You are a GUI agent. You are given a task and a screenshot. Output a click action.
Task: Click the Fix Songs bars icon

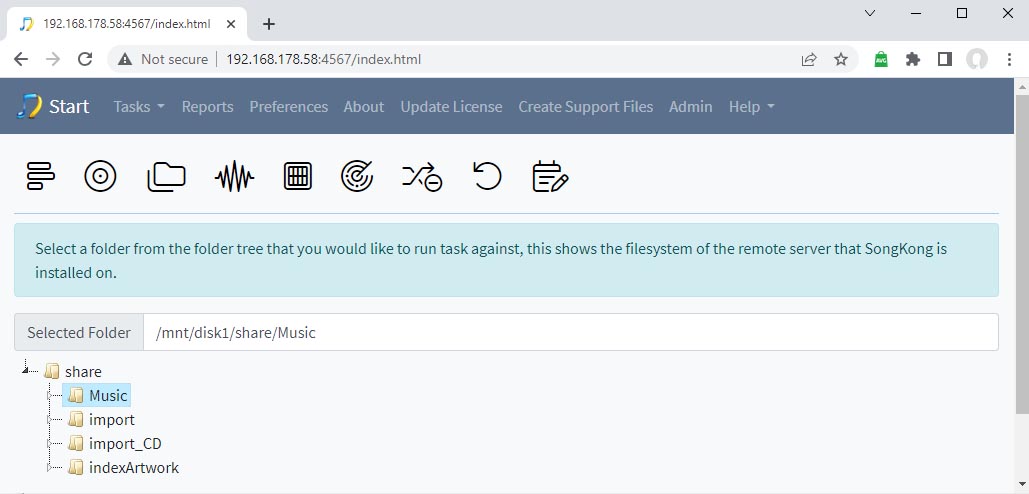click(41, 176)
